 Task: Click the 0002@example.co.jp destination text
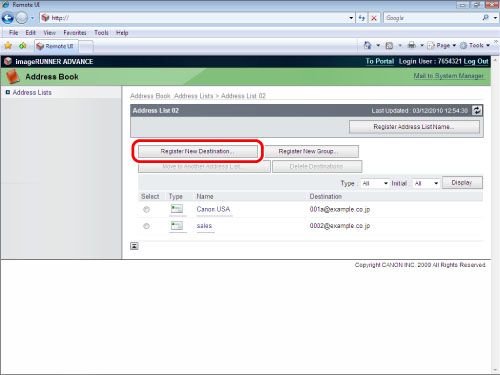[x=340, y=226]
